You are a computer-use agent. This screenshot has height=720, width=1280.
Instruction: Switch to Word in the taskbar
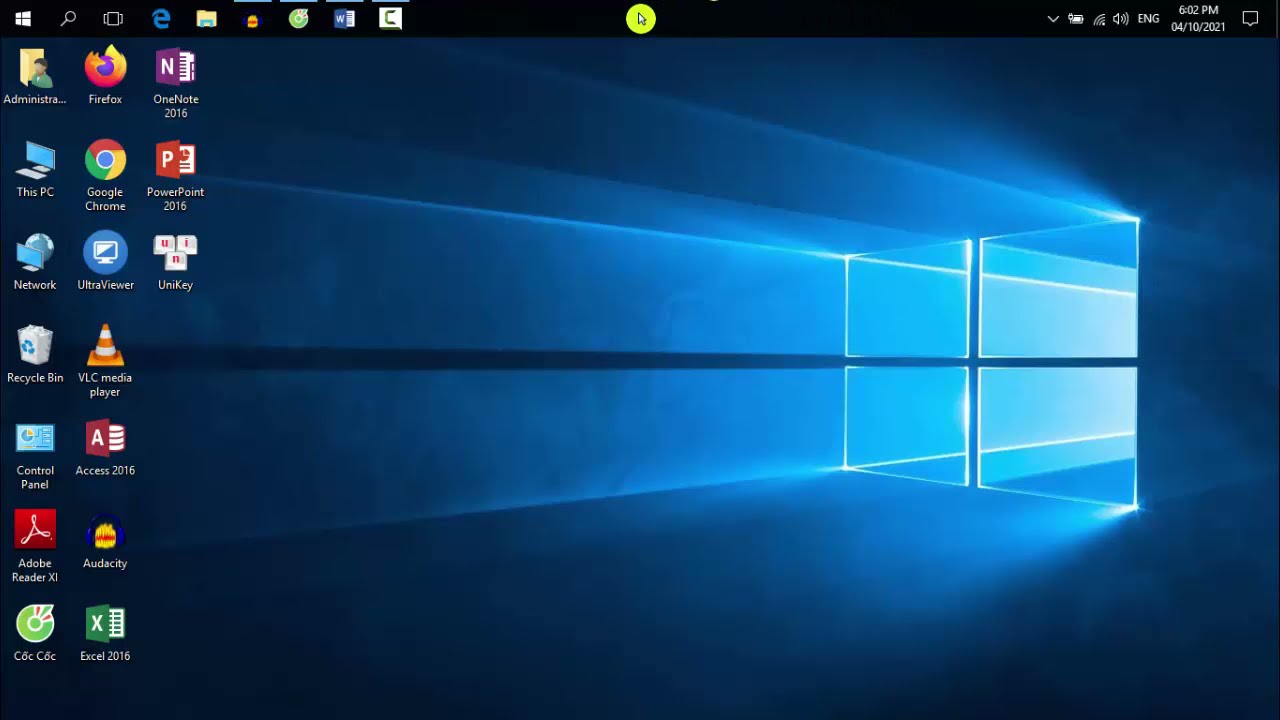[x=345, y=18]
